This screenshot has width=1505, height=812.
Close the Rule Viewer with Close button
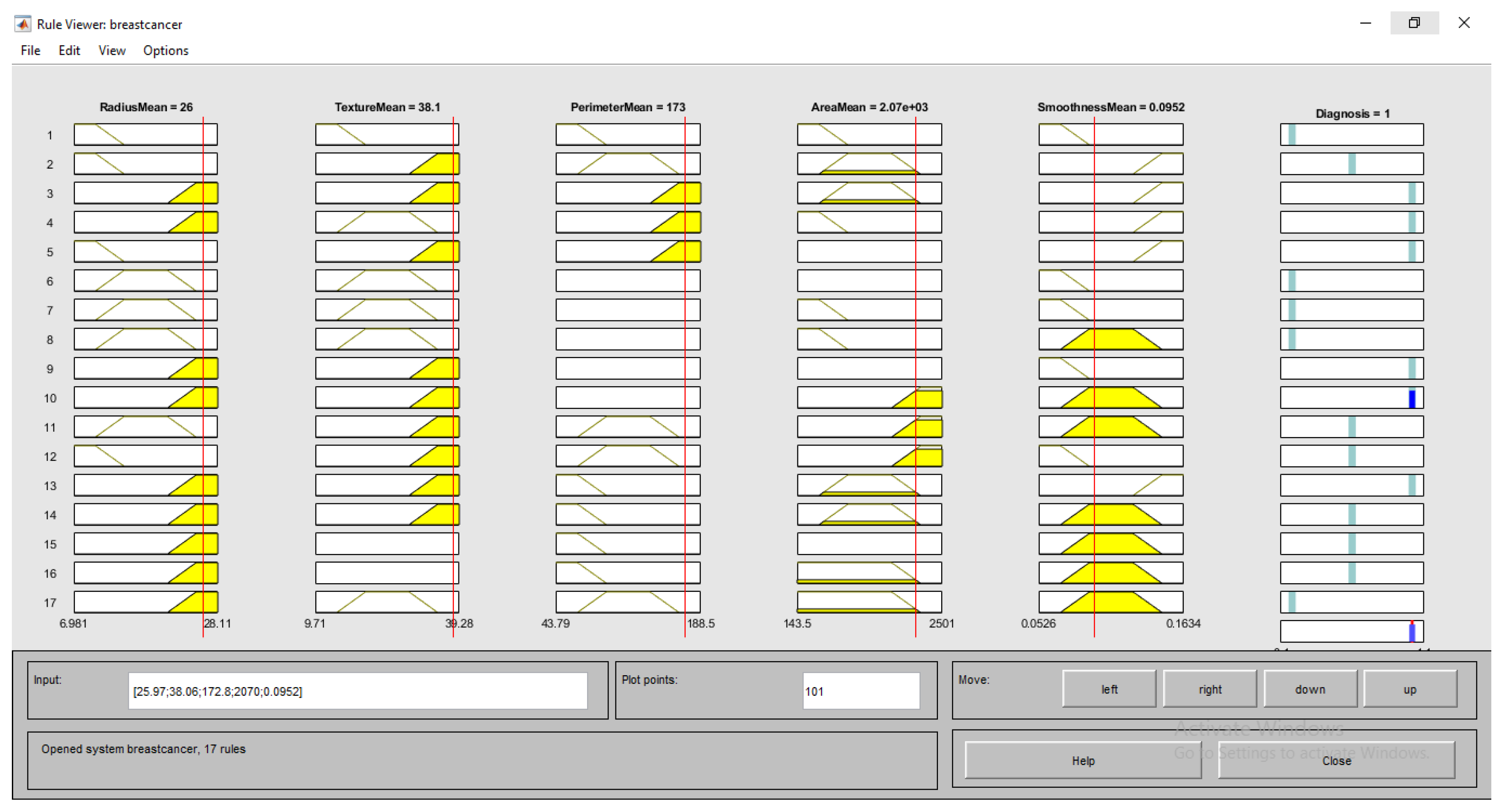(1336, 760)
